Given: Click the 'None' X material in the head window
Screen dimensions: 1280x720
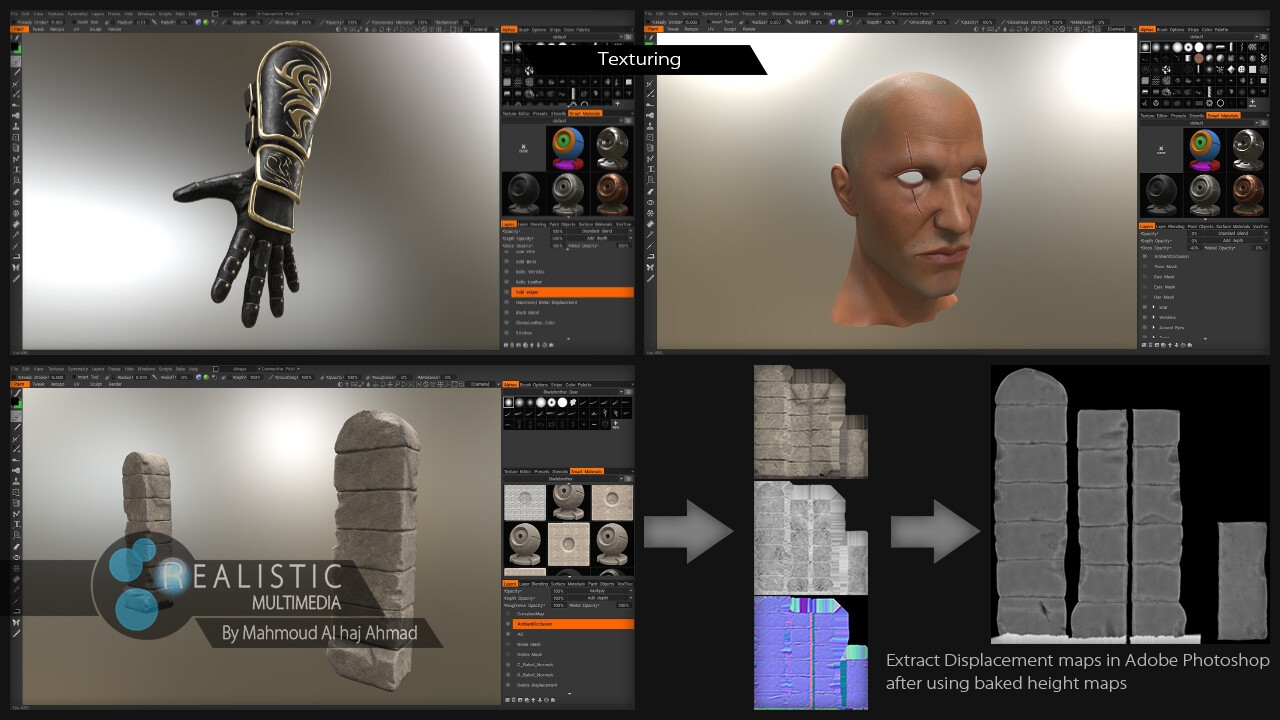Looking at the screenshot, I should click(1161, 151).
